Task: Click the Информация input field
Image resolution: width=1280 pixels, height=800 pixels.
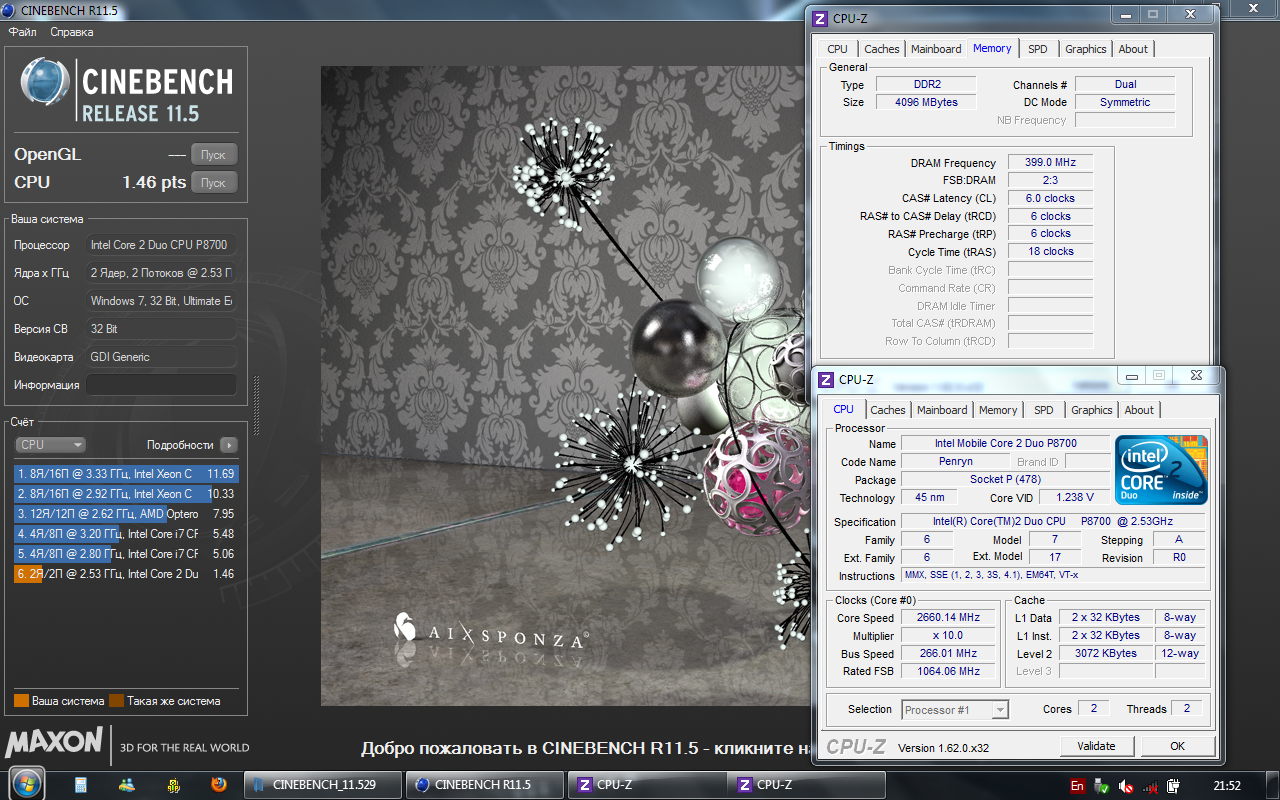Action: tap(161, 385)
